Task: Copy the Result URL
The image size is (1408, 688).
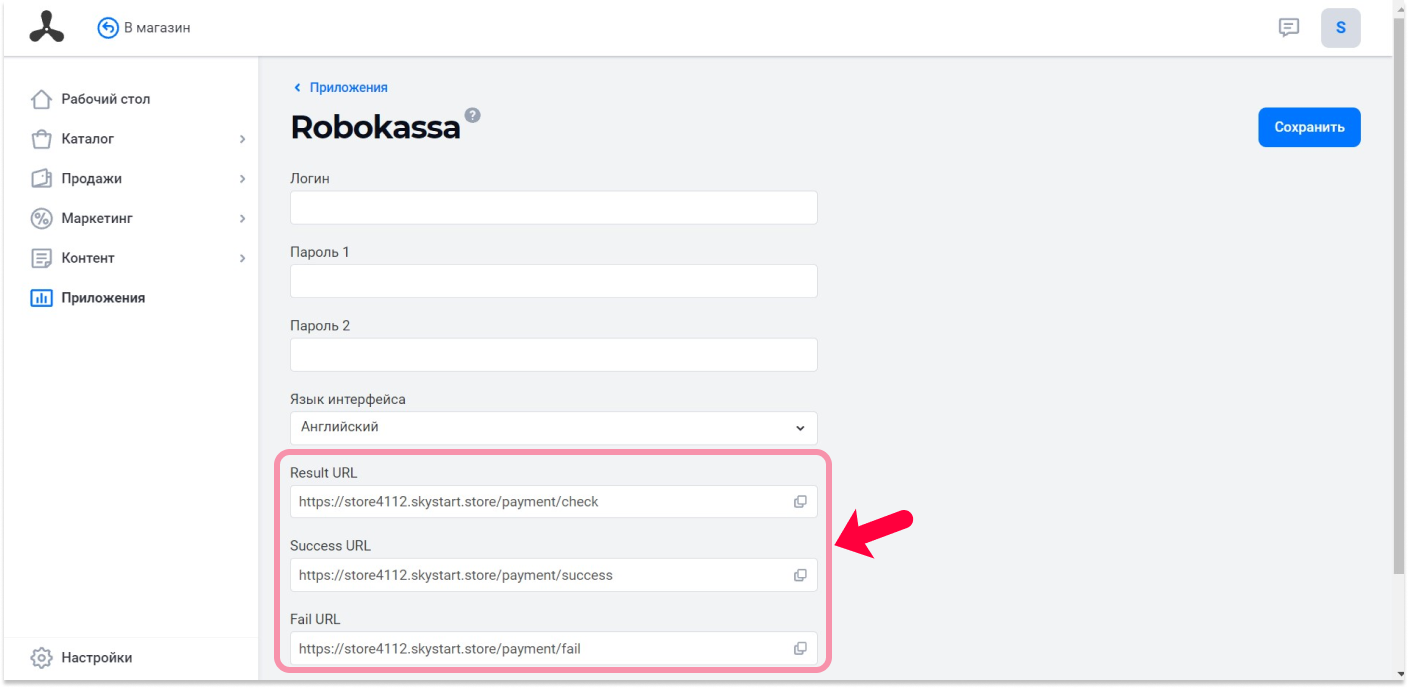Action: (x=800, y=502)
